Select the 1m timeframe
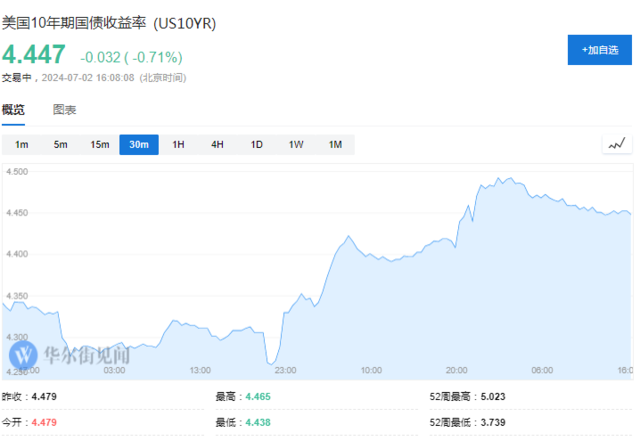 22,145
